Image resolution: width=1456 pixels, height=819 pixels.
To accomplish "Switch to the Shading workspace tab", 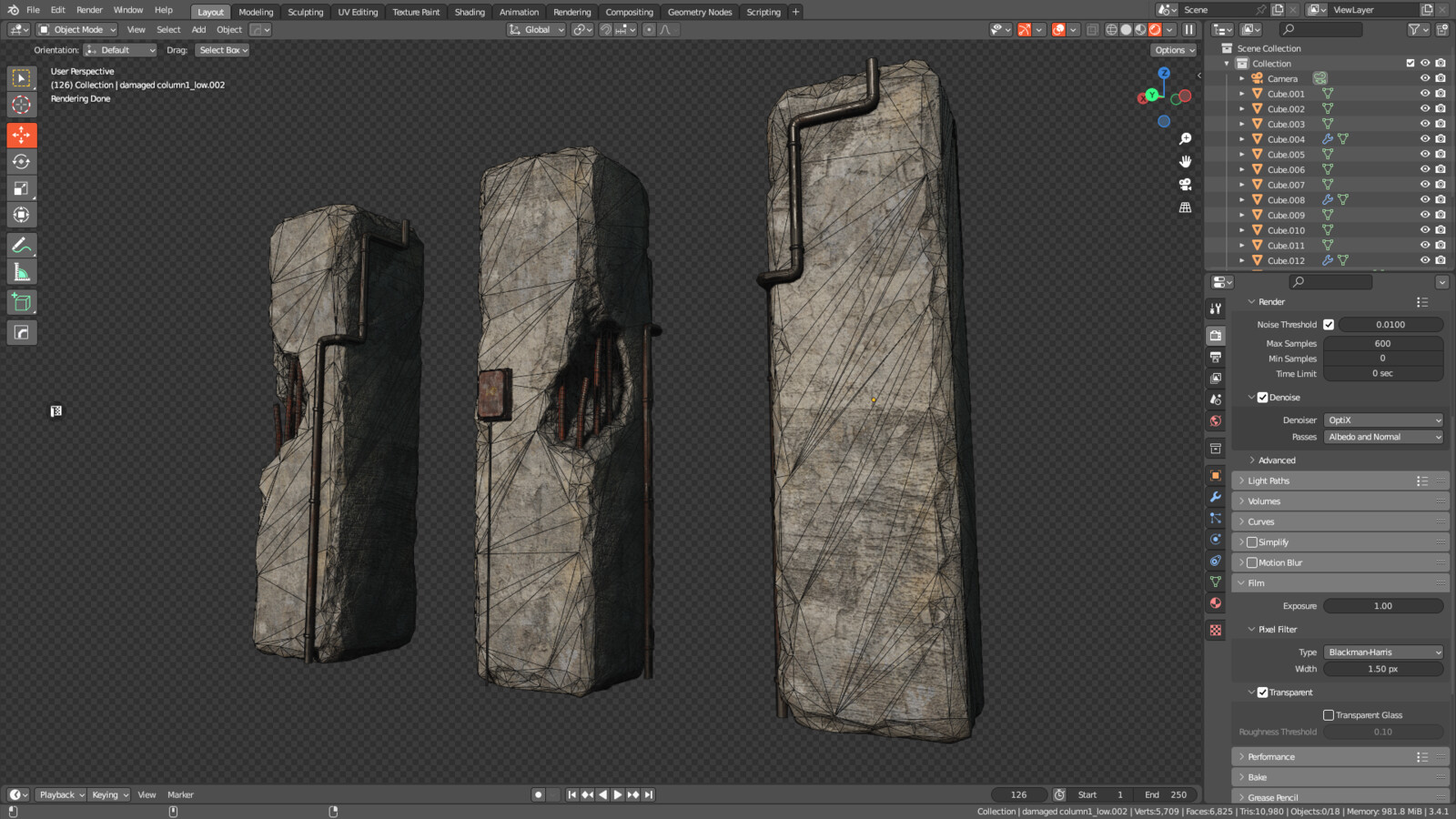I will pos(469,12).
